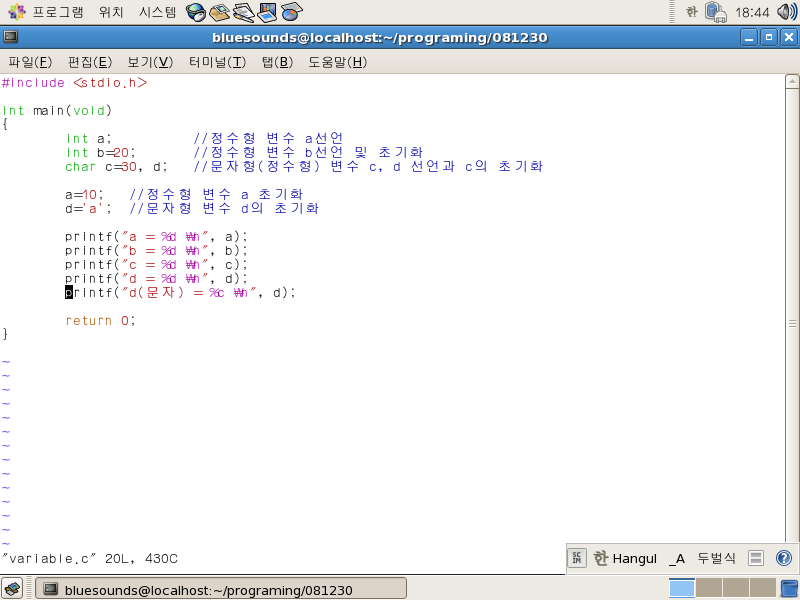Open the 편집(E) menu
The image size is (800, 600).
point(90,62)
